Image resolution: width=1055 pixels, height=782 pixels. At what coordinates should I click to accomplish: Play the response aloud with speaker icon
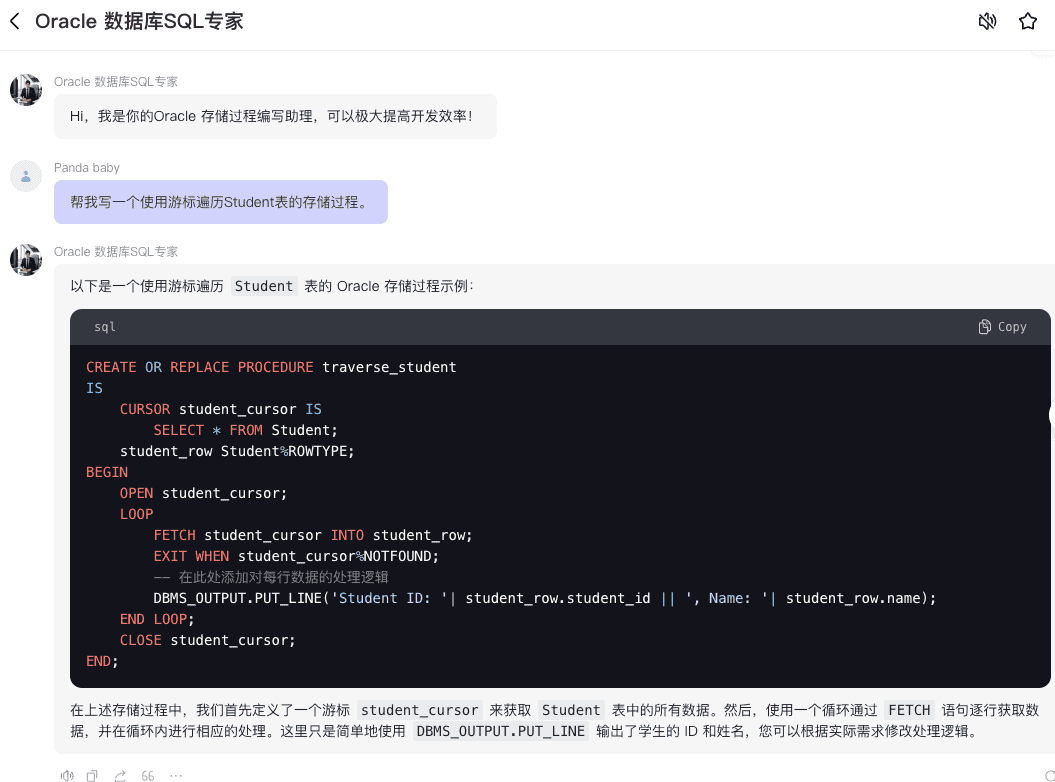pyautogui.click(x=67, y=775)
